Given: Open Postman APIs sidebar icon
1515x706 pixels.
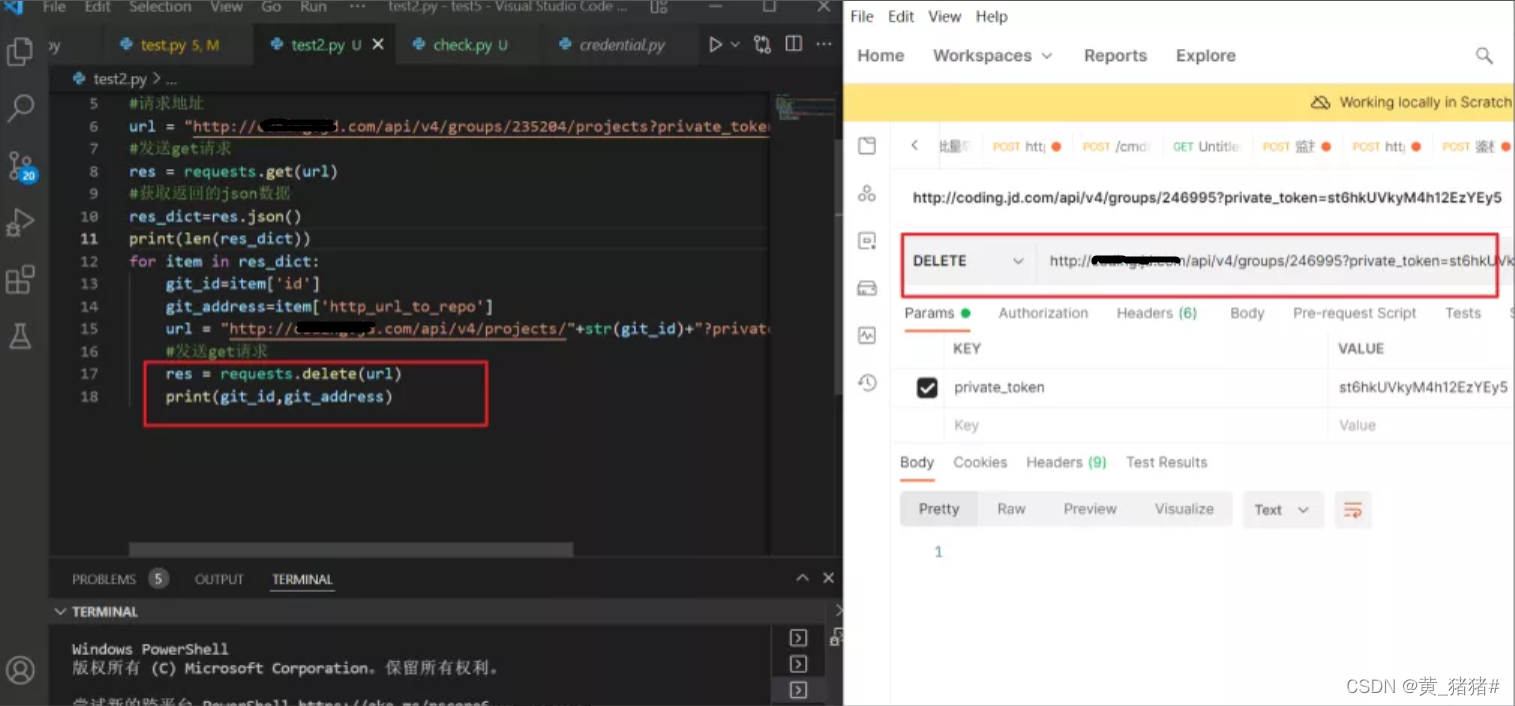Looking at the screenshot, I should coord(867,193).
